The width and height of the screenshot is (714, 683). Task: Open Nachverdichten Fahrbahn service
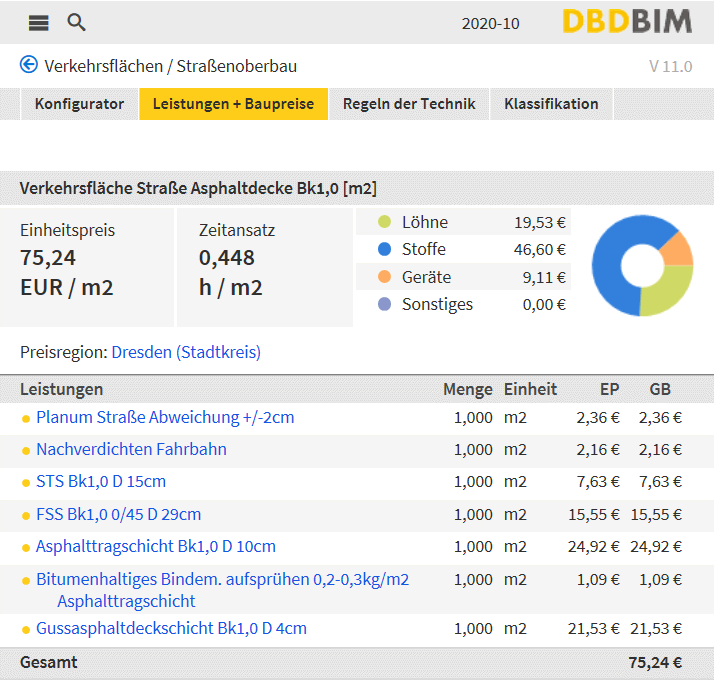click(131, 449)
